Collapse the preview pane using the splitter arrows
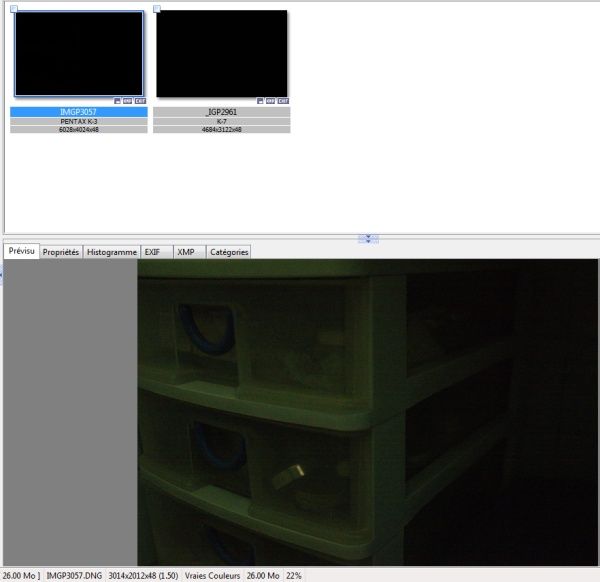Screen dimensions: 600x582 (368, 239)
